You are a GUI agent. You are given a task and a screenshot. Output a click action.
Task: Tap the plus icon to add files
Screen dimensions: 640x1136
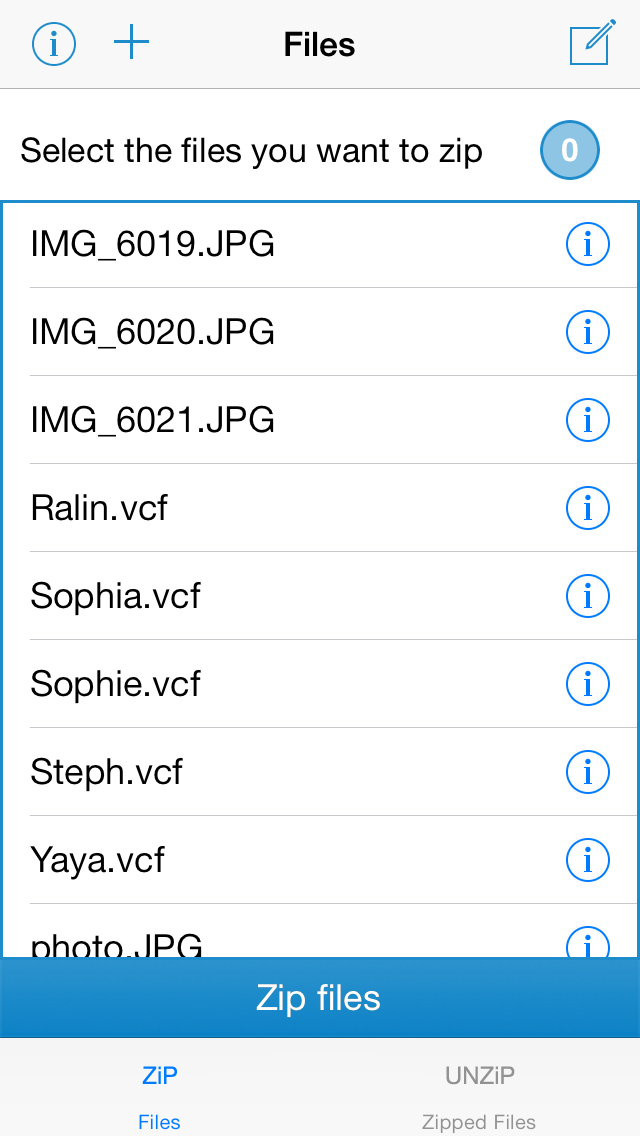coord(131,43)
